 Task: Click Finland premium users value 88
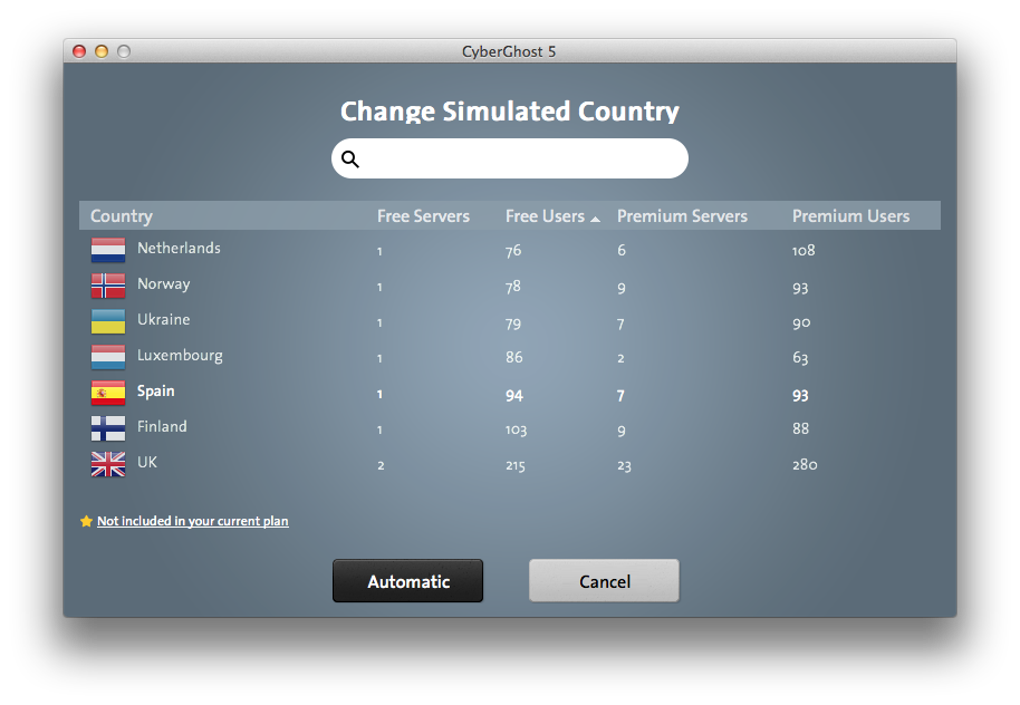click(801, 429)
